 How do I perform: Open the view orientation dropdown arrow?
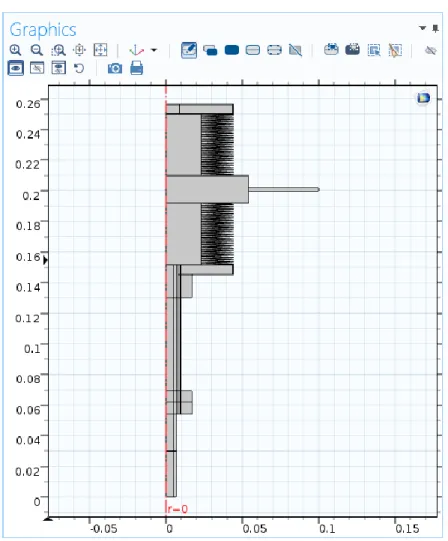click(154, 50)
